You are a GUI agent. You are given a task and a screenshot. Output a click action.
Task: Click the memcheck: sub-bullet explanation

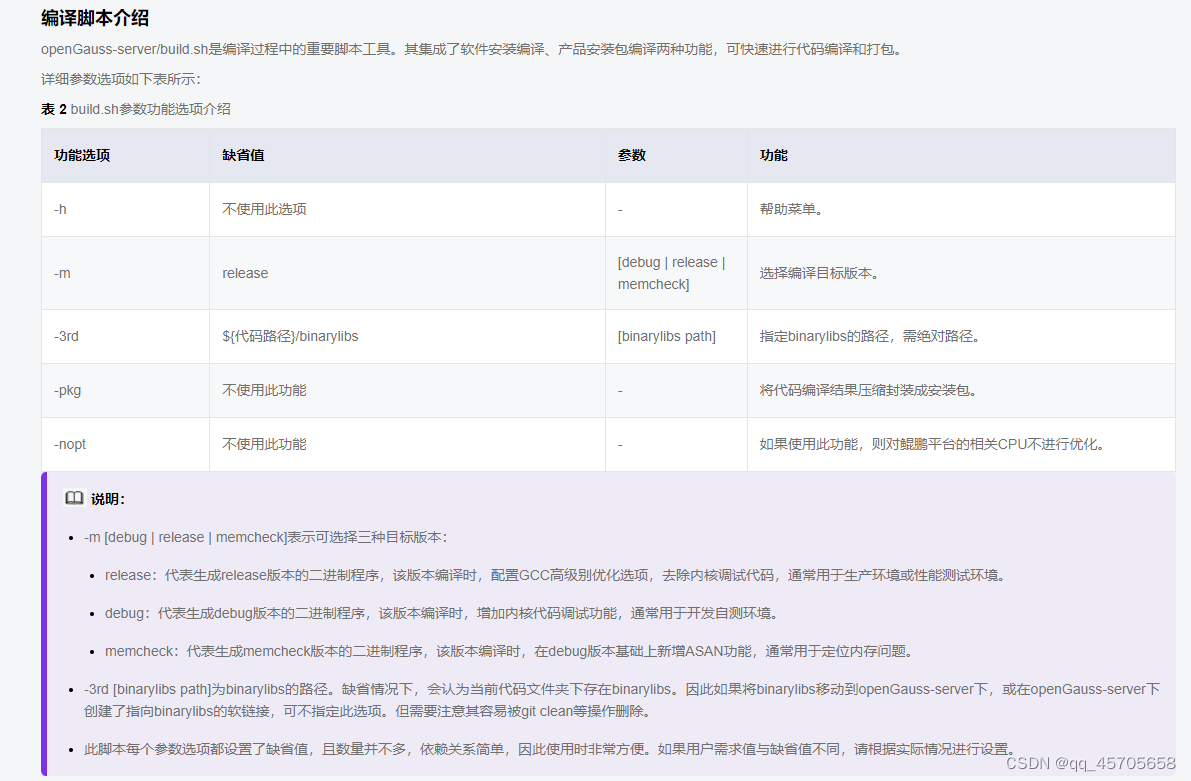tap(511, 651)
